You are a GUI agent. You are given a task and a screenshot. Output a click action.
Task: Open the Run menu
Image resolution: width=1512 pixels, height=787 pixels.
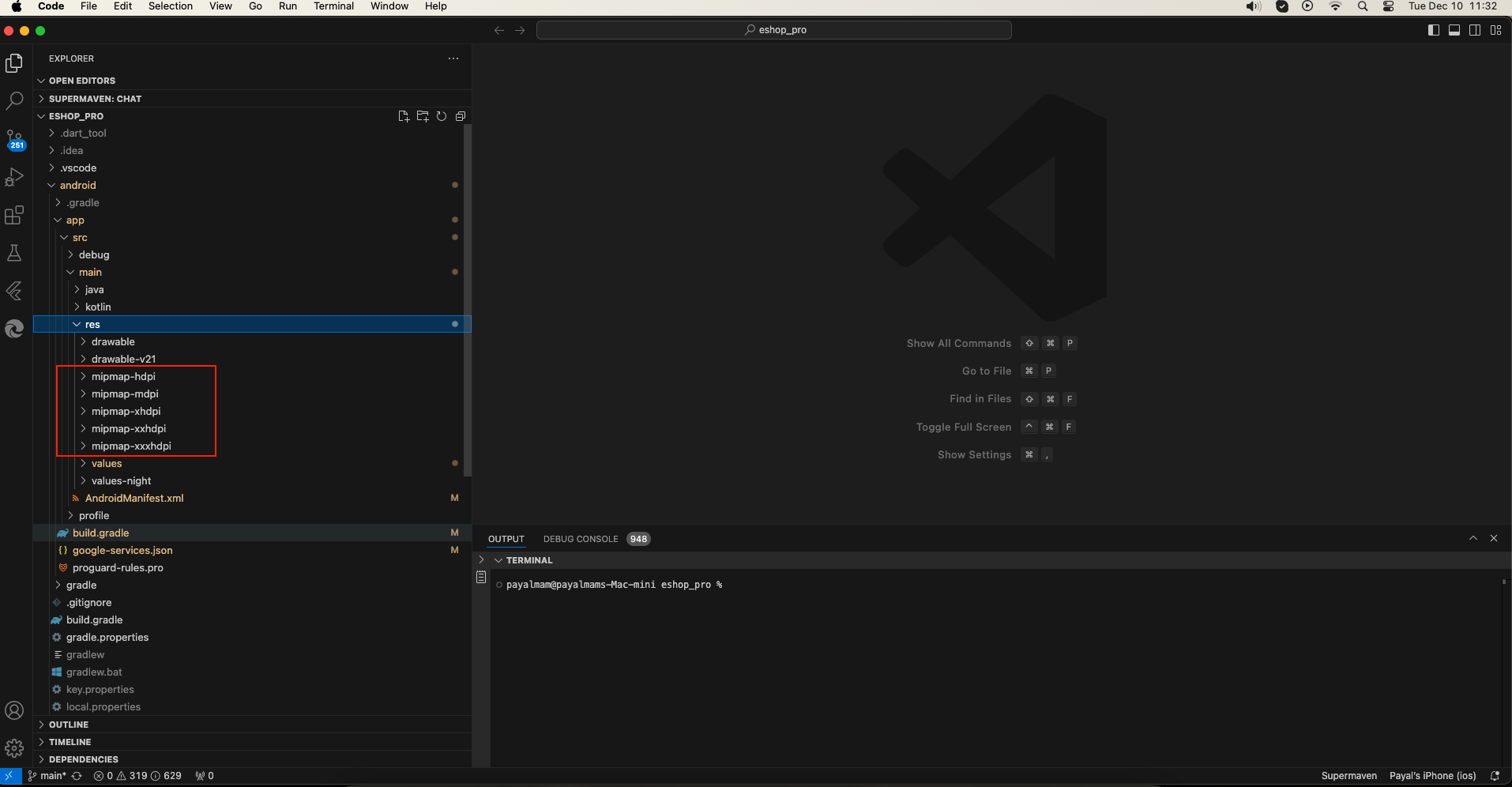(288, 6)
